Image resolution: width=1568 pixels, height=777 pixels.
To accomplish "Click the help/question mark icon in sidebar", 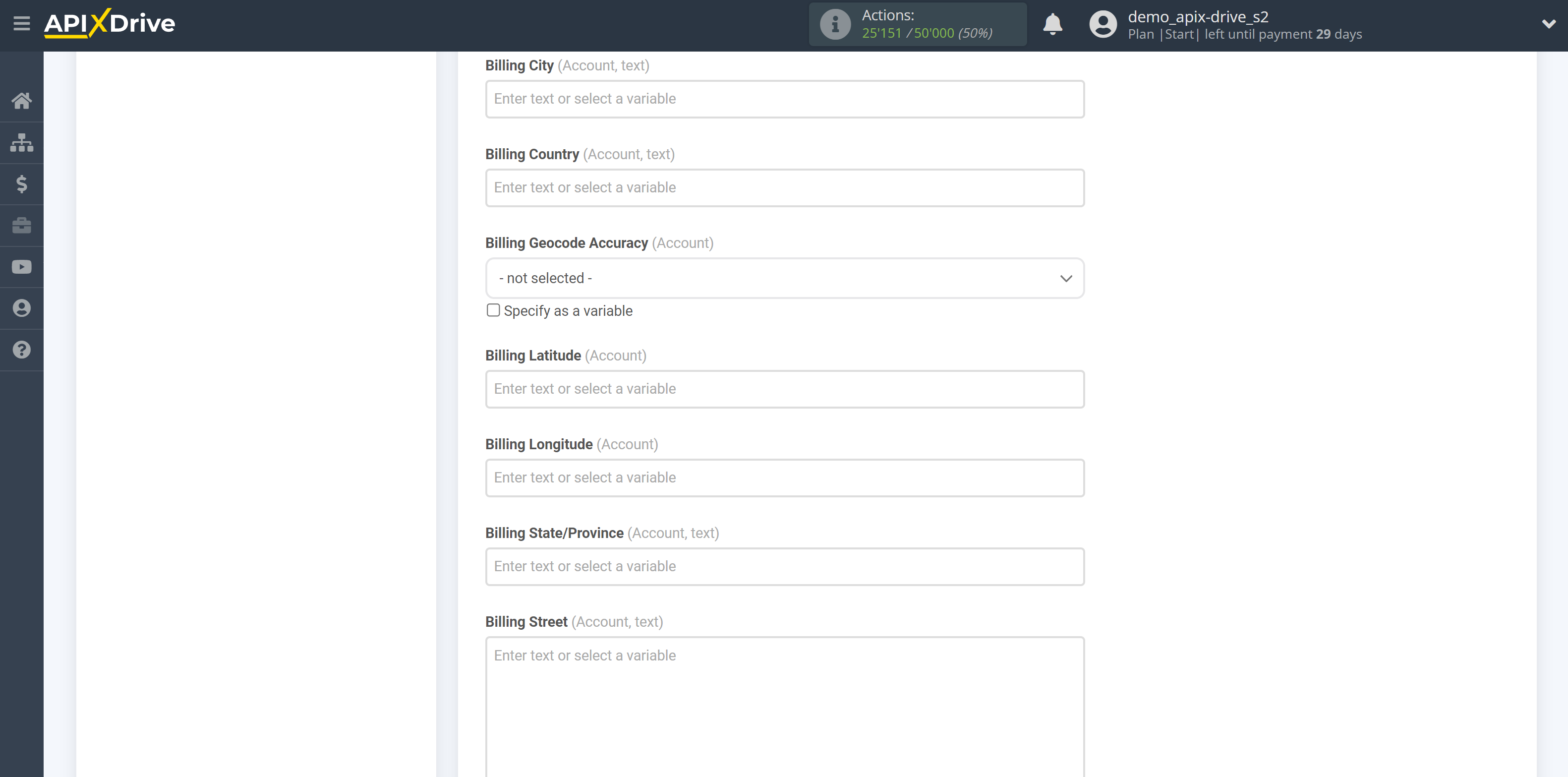I will [21, 349].
